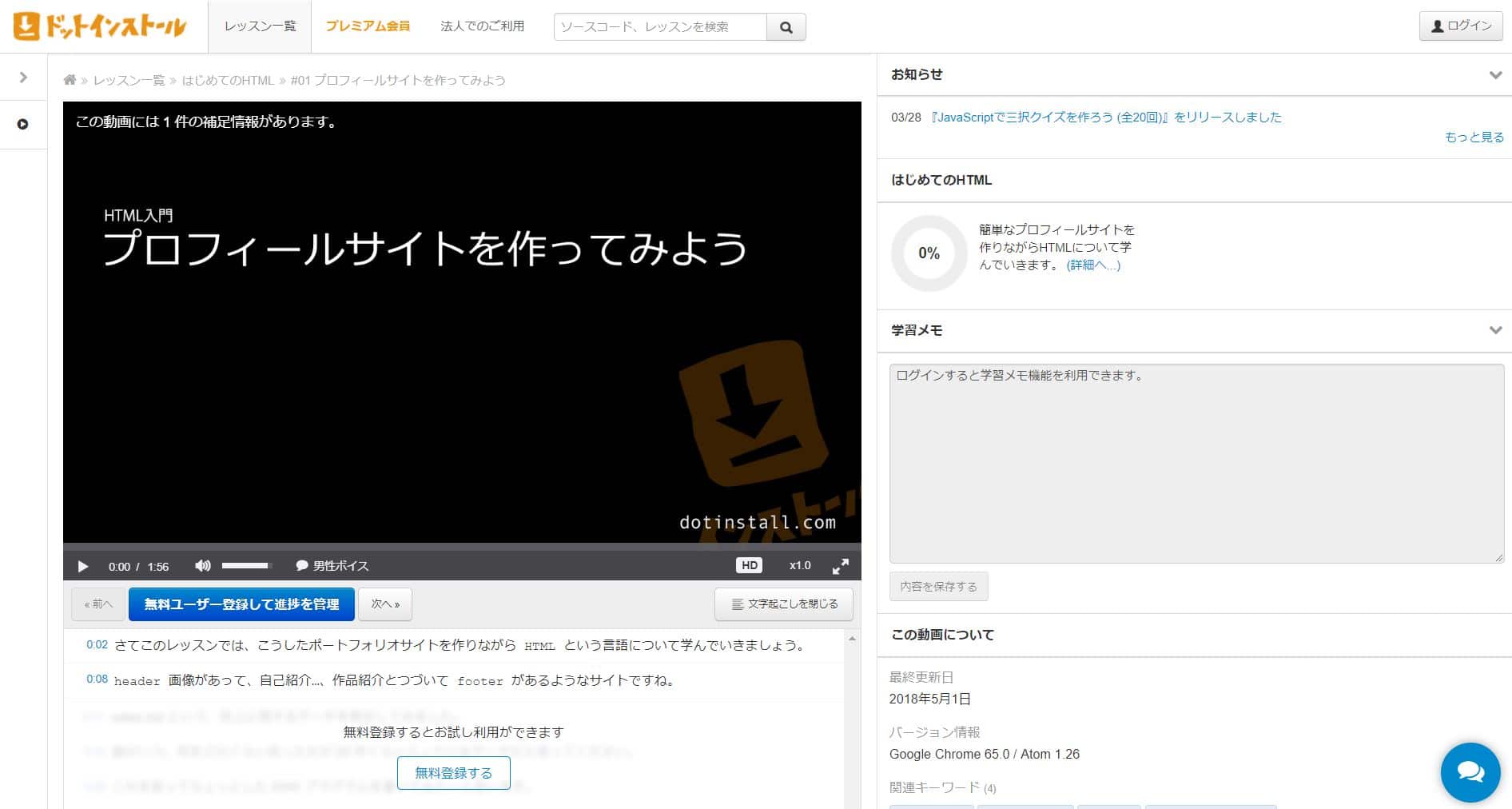Play the video with the play button
1512x809 pixels.
(83, 566)
